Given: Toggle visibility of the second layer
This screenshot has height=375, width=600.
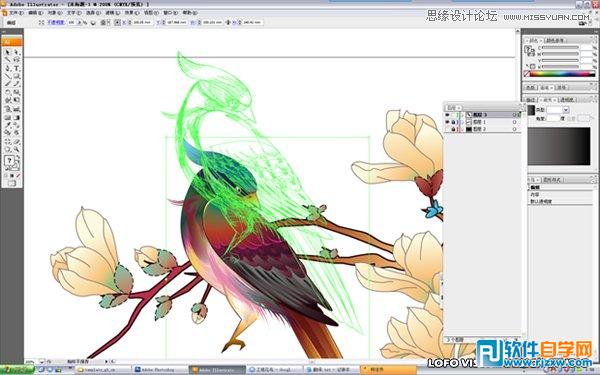Looking at the screenshot, I should click(x=447, y=122).
